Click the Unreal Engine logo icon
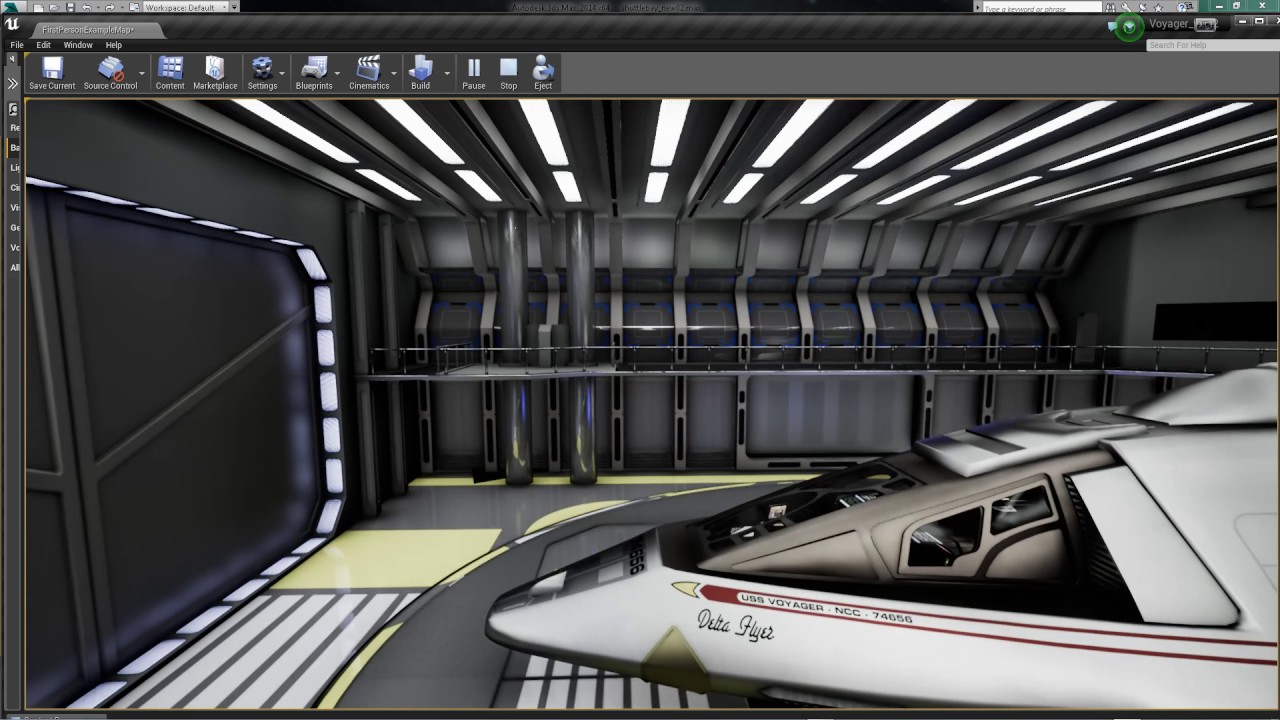The height and width of the screenshot is (720, 1280). pyautogui.click(x=12, y=26)
